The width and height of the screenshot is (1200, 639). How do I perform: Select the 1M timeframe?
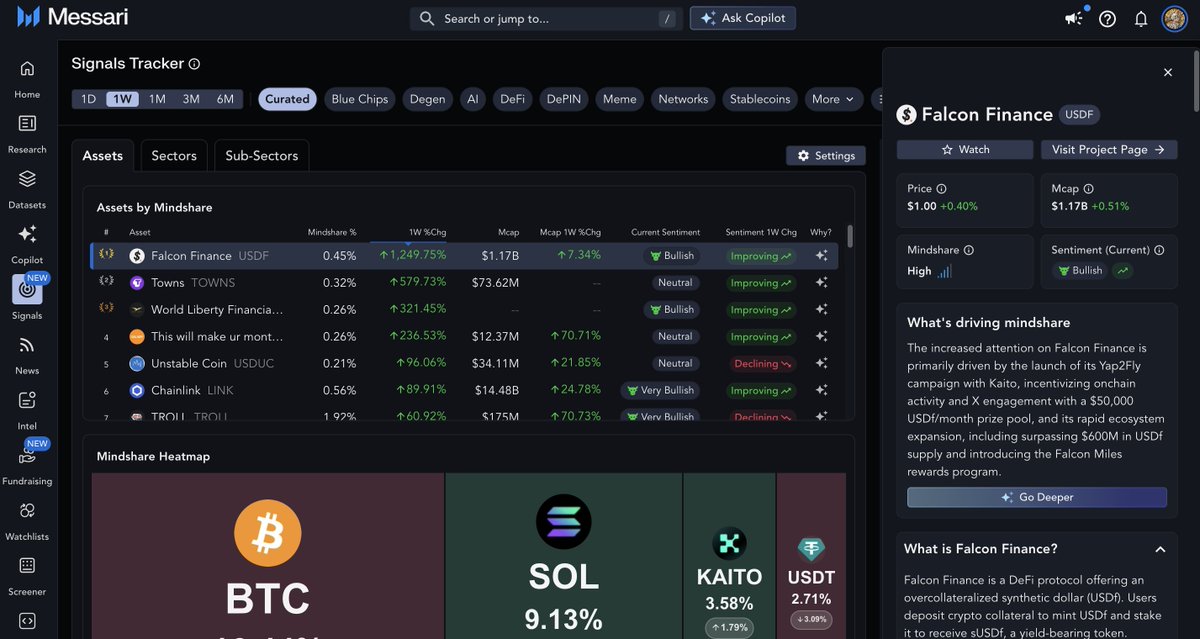(x=157, y=99)
